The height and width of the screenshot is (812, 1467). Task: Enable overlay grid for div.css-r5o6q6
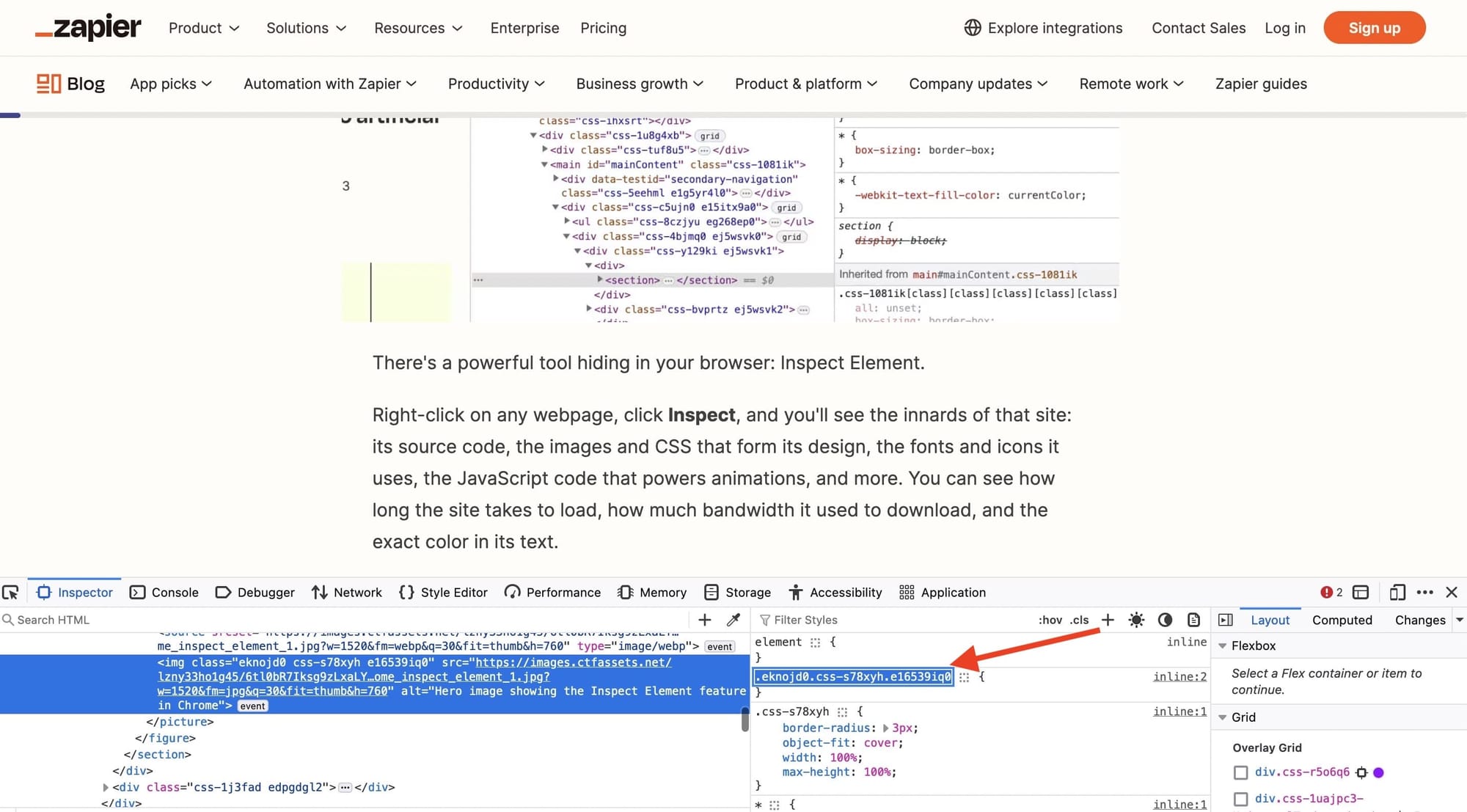(x=1240, y=772)
